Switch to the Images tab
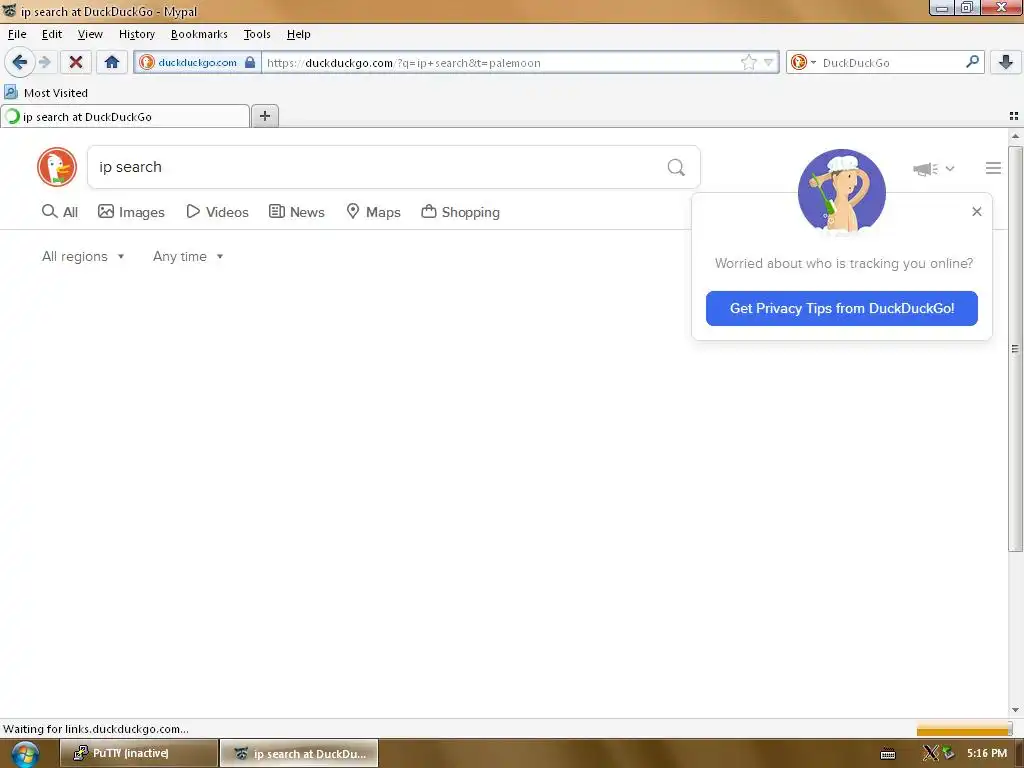Viewport: 1024px width, 768px height. (131, 212)
